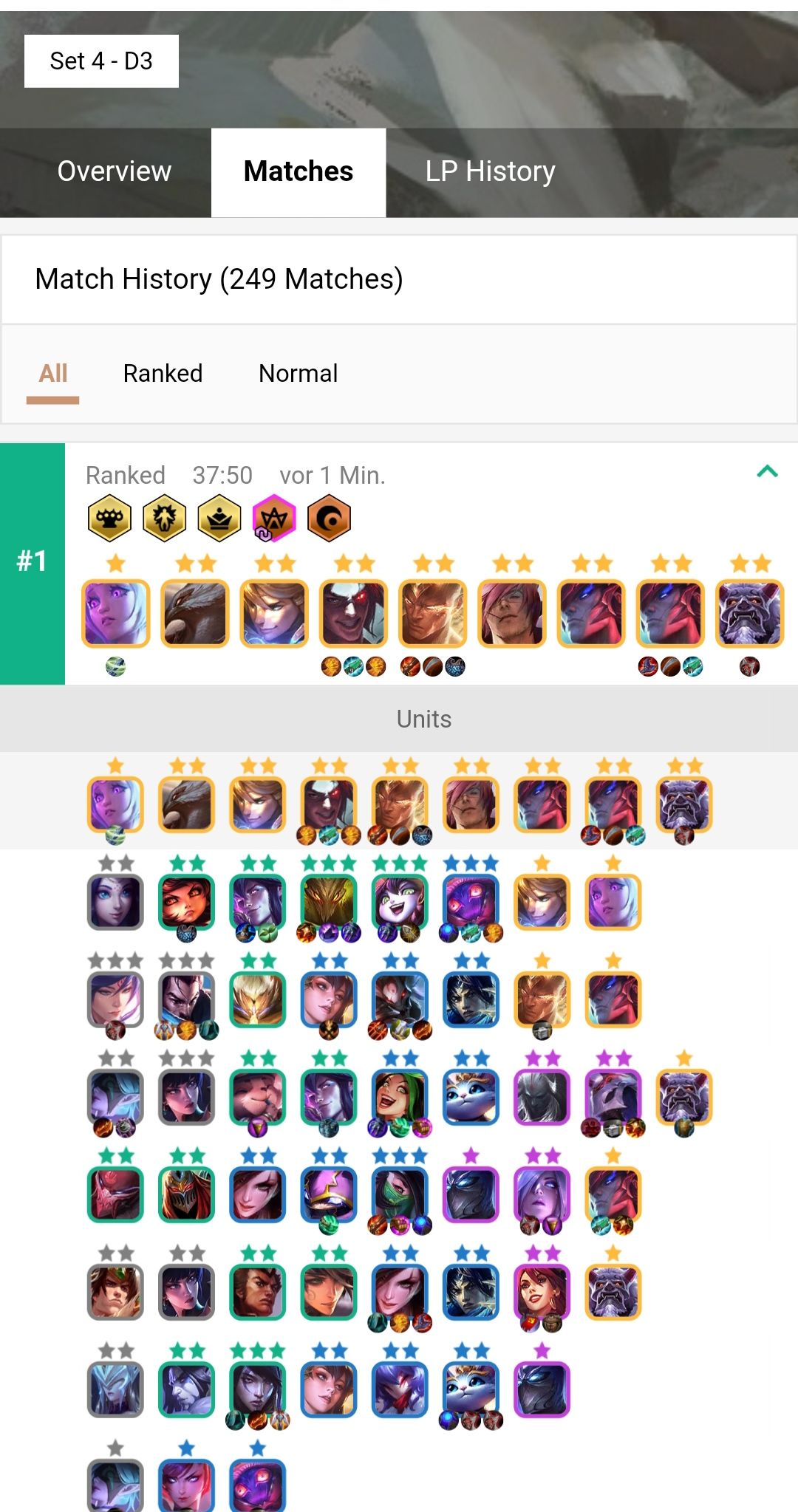This screenshot has height=1512, width=798.
Task: Click the gold crown trait hexagon icon
Action: tap(219, 518)
